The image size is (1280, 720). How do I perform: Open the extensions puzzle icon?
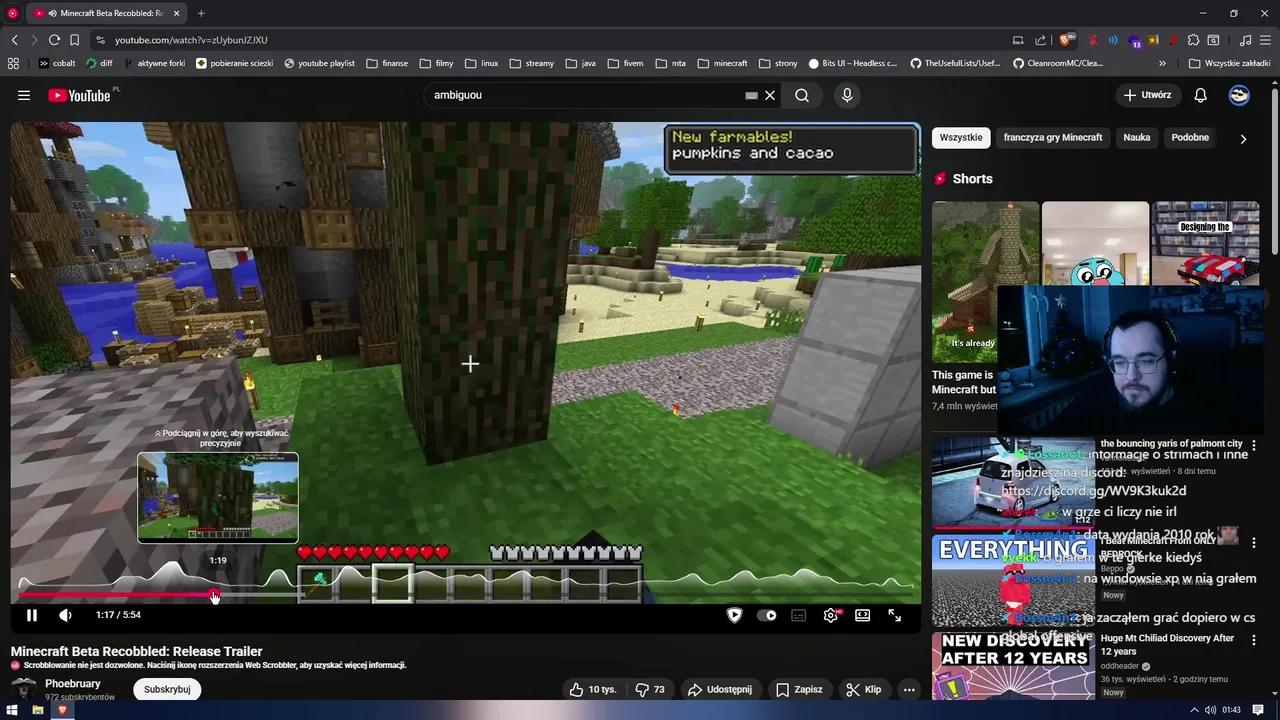pos(1193,40)
